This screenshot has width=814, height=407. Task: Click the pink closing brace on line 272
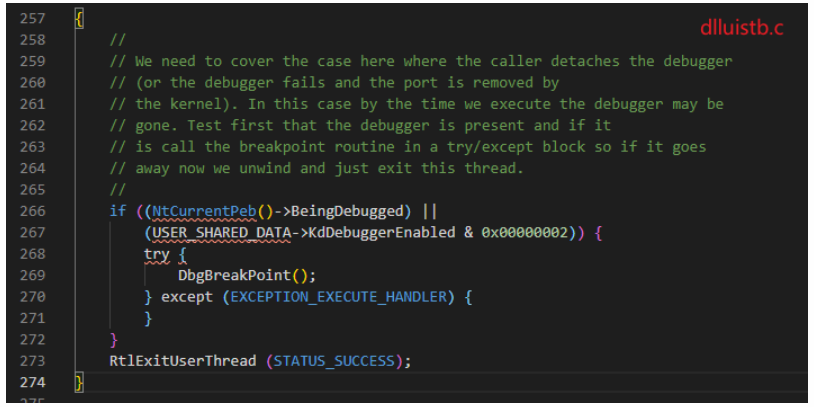pyautogui.click(x=114, y=340)
